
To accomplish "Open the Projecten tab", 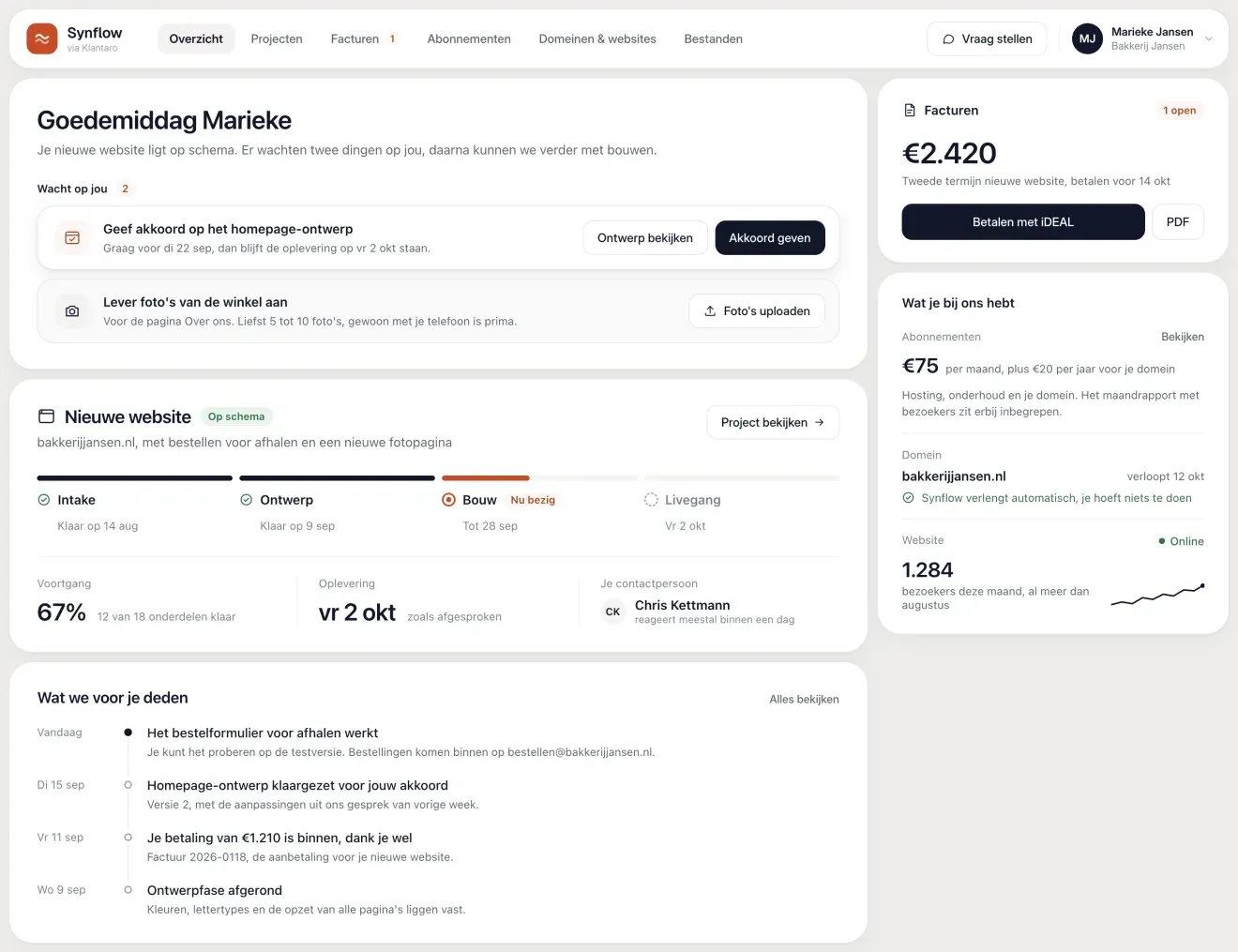I will point(277,38).
